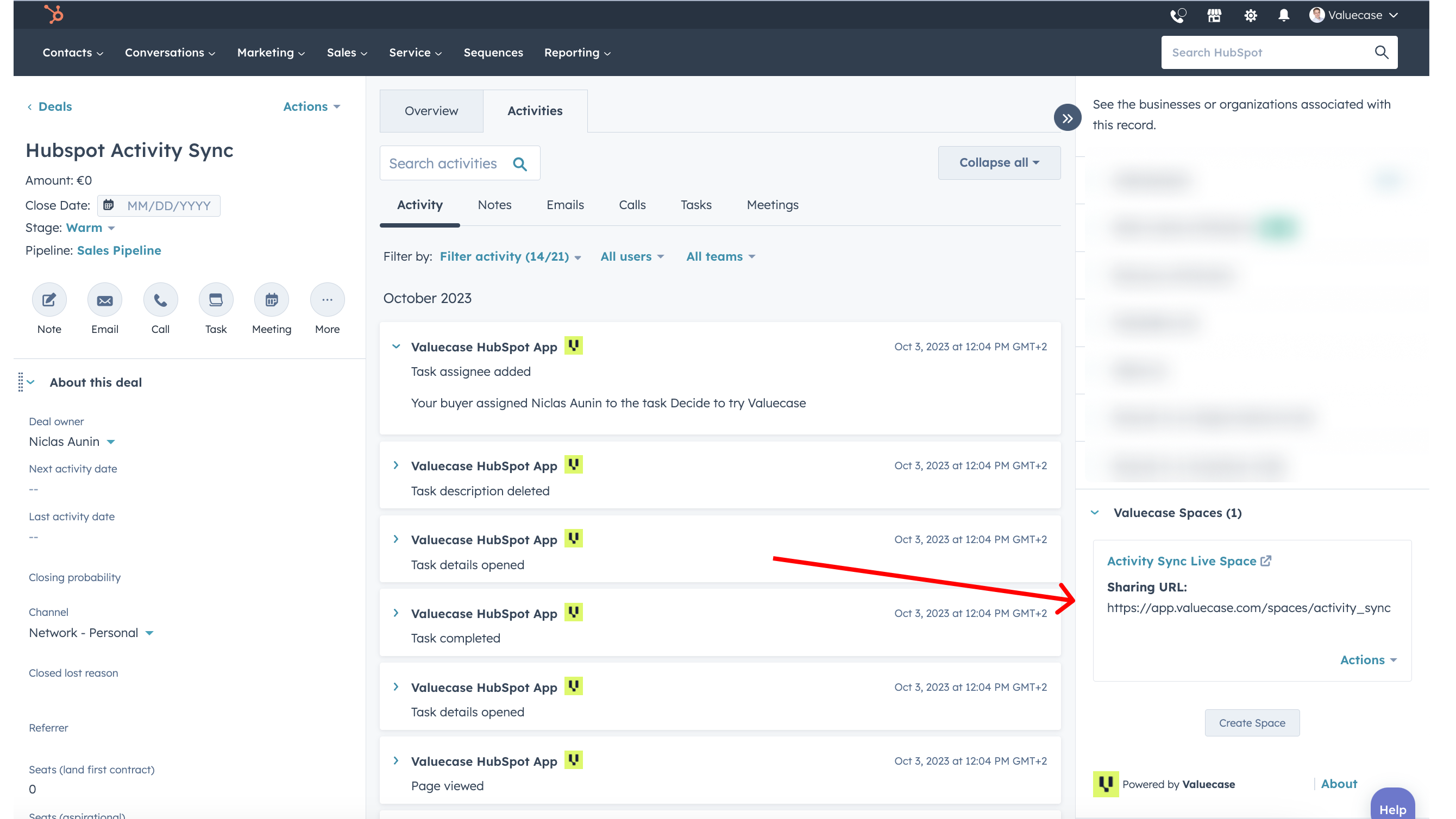Image resolution: width=1456 pixels, height=819 pixels.
Task: Open the Filter activity (14/21) dropdown
Action: tap(510, 256)
